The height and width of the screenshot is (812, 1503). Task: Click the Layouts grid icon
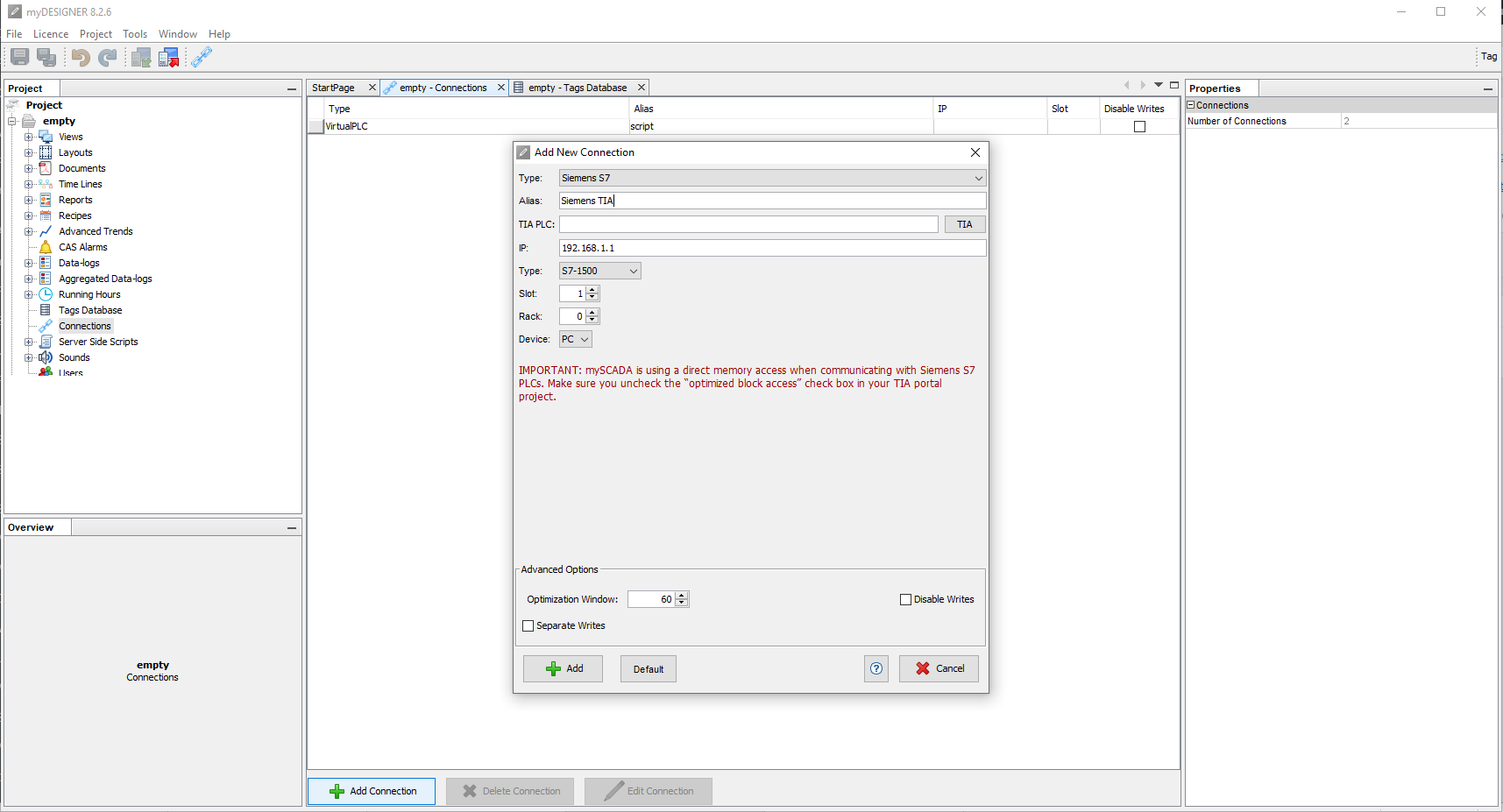tap(46, 152)
